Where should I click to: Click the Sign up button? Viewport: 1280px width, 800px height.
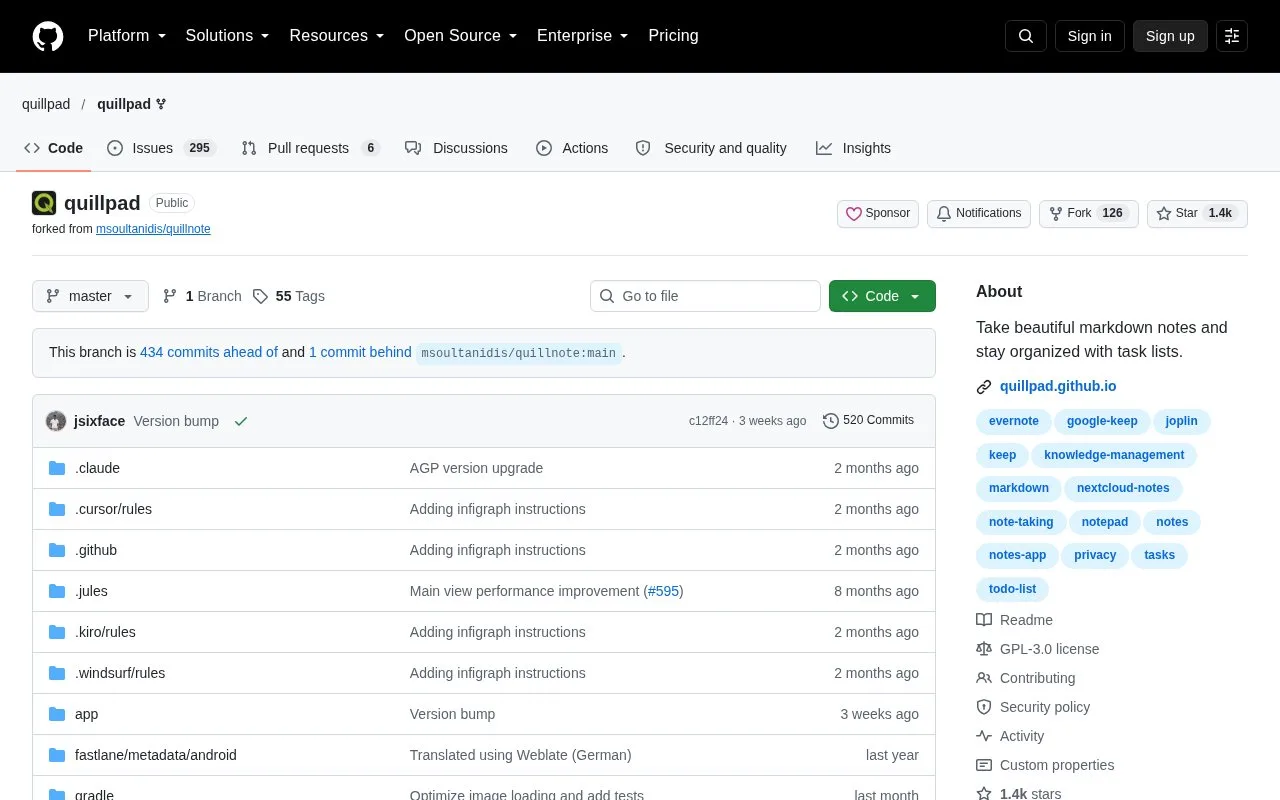pyautogui.click(x=1170, y=36)
